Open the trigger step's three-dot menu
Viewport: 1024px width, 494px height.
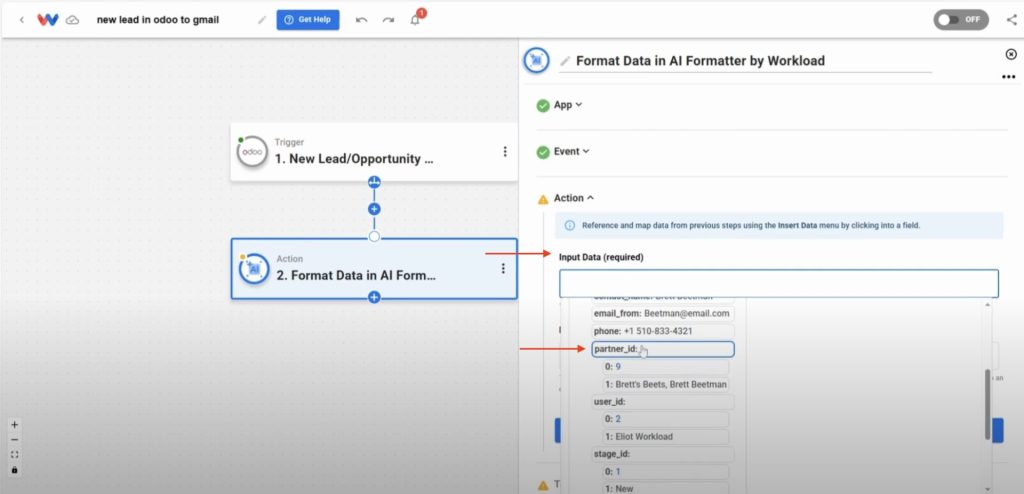(504, 152)
